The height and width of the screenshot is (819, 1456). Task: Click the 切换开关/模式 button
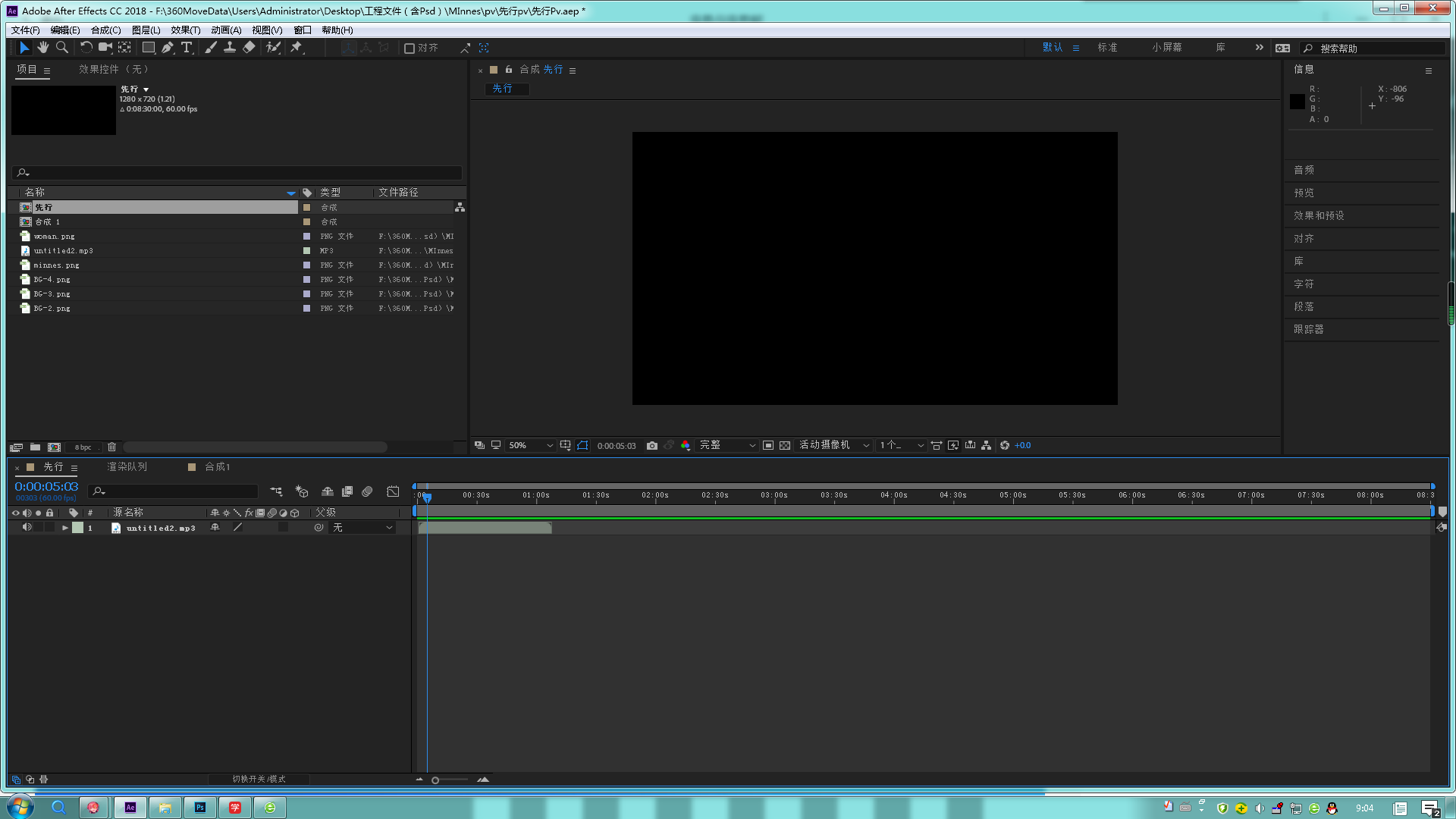[x=259, y=780]
